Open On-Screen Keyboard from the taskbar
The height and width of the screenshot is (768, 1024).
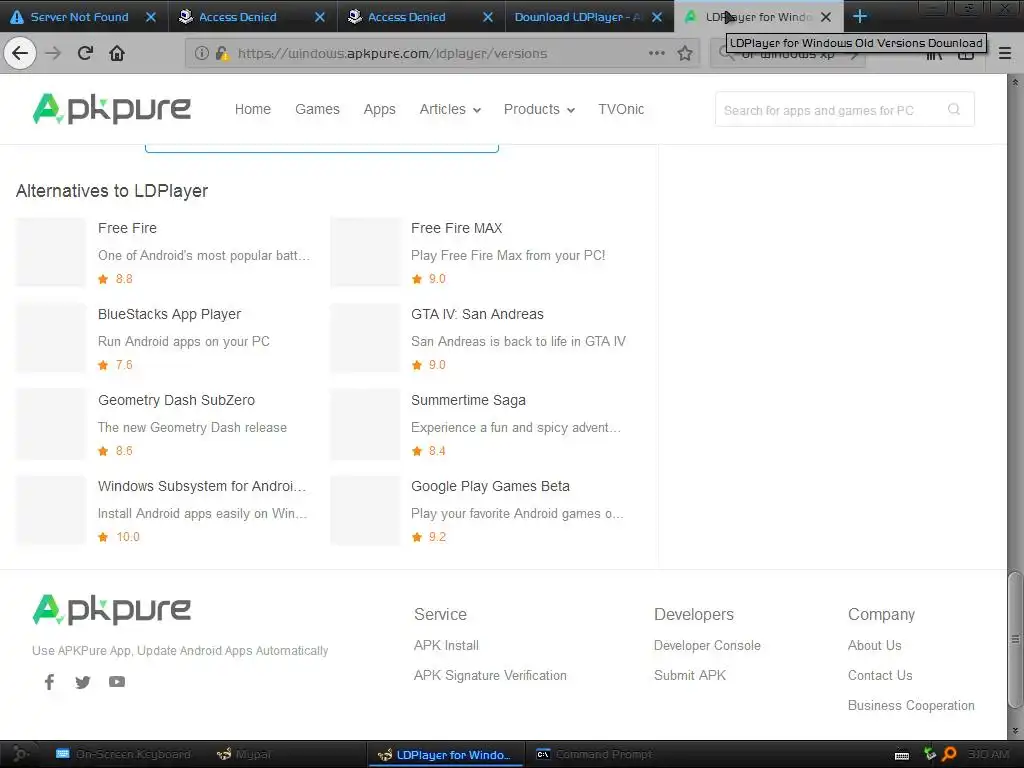123,754
